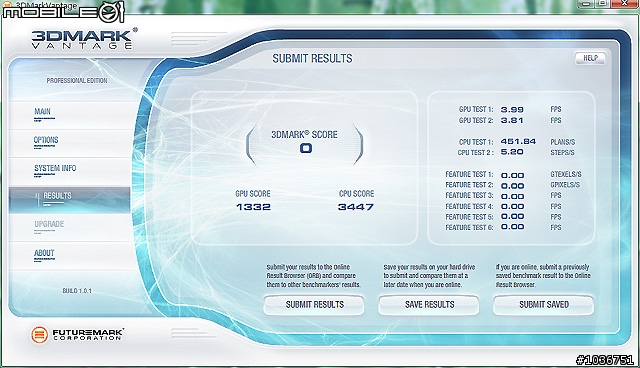Click the GPU score value 1332

(x=253, y=207)
